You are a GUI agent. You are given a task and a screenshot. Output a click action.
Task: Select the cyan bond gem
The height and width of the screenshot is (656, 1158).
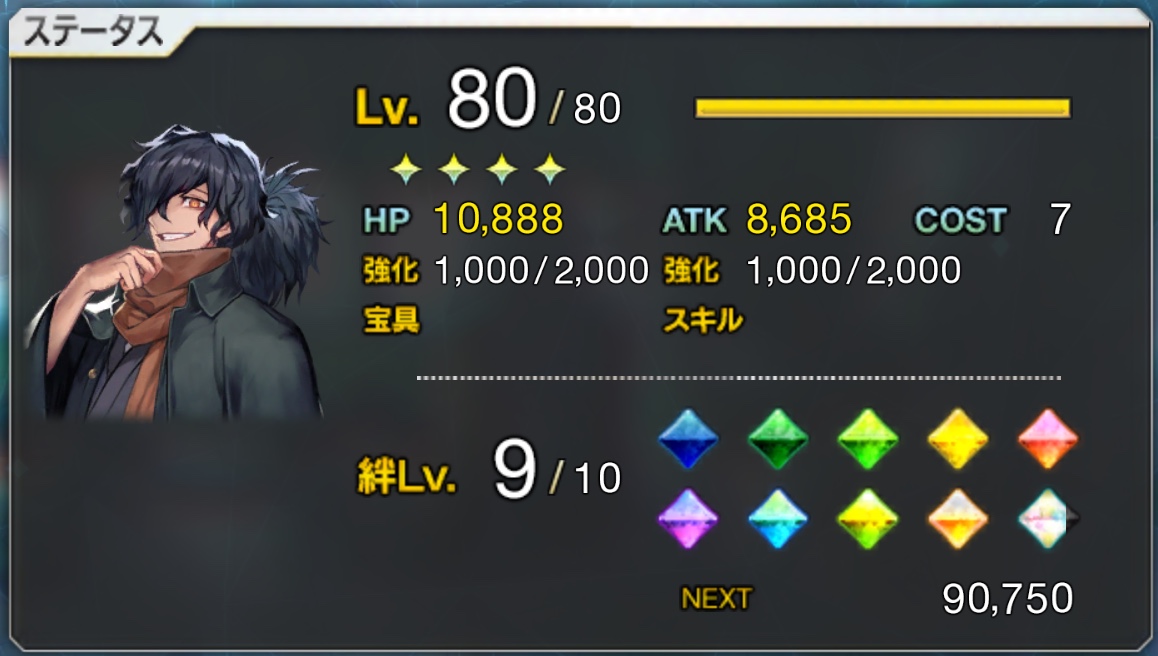pos(778,519)
